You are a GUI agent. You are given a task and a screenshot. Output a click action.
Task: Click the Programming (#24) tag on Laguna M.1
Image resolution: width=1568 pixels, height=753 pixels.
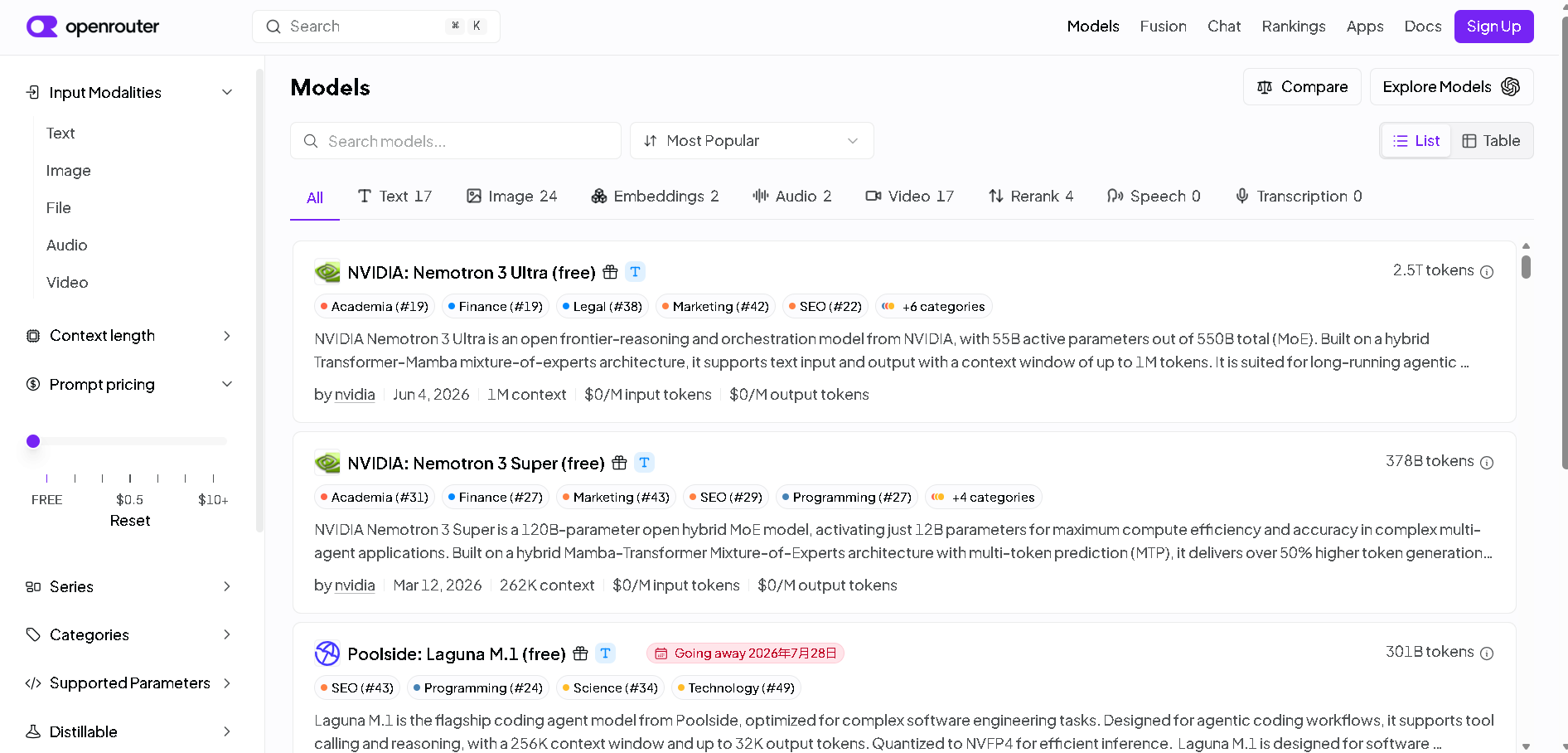[478, 688]
